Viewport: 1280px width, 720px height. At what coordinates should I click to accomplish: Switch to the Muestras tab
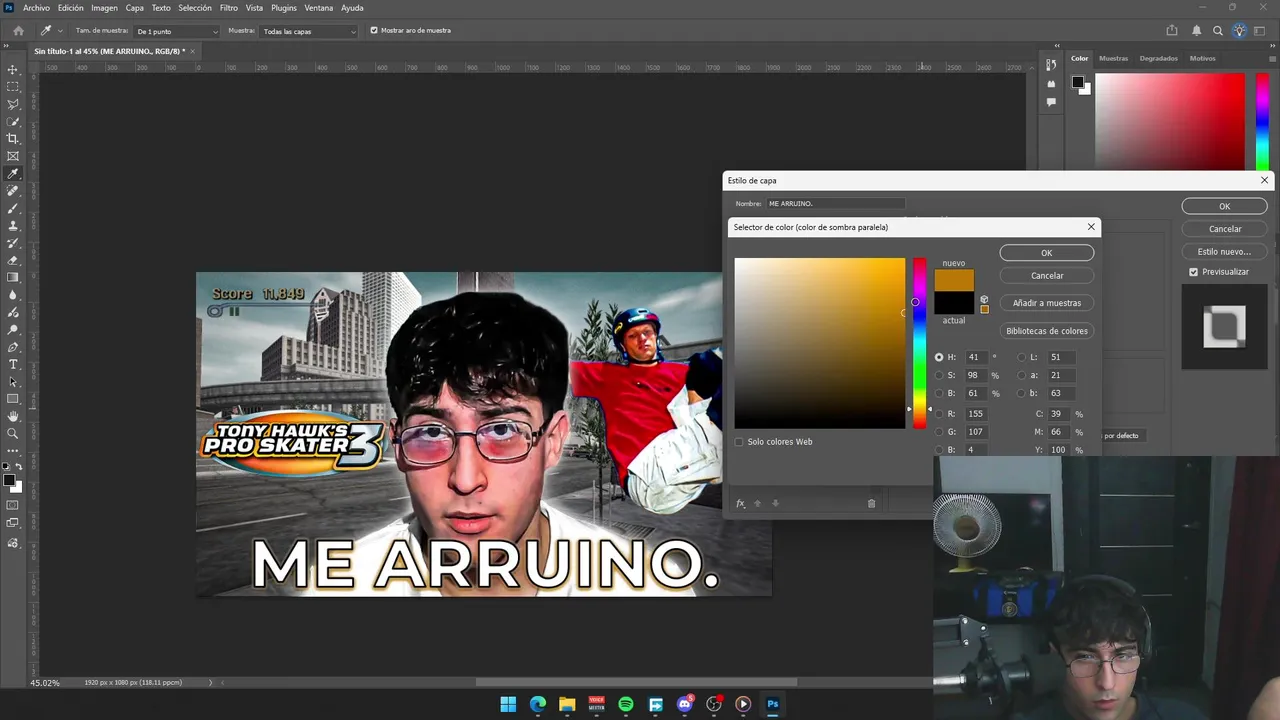[1113, 58]
